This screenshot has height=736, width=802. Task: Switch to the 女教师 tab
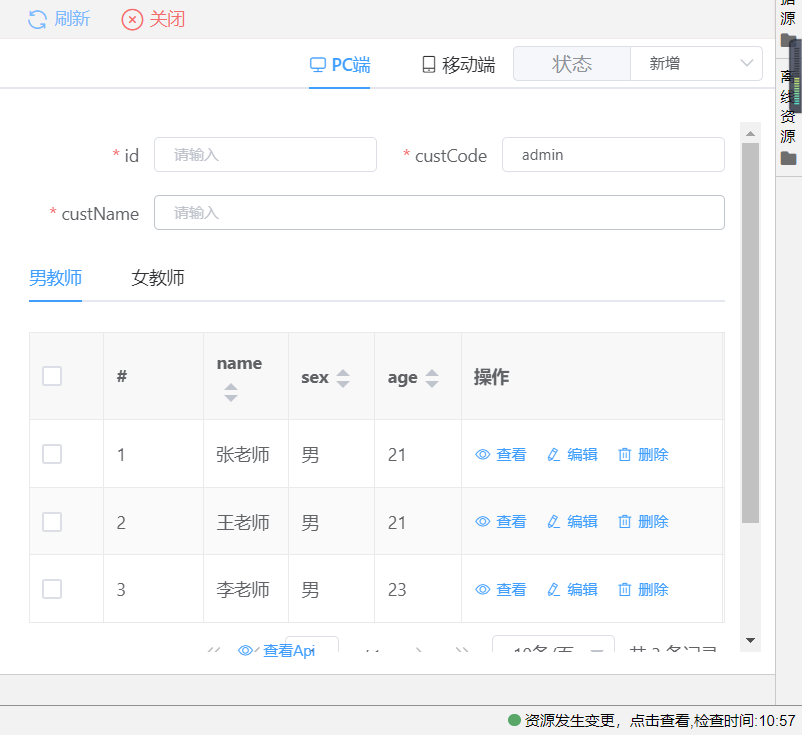click(x=158, y=278)
